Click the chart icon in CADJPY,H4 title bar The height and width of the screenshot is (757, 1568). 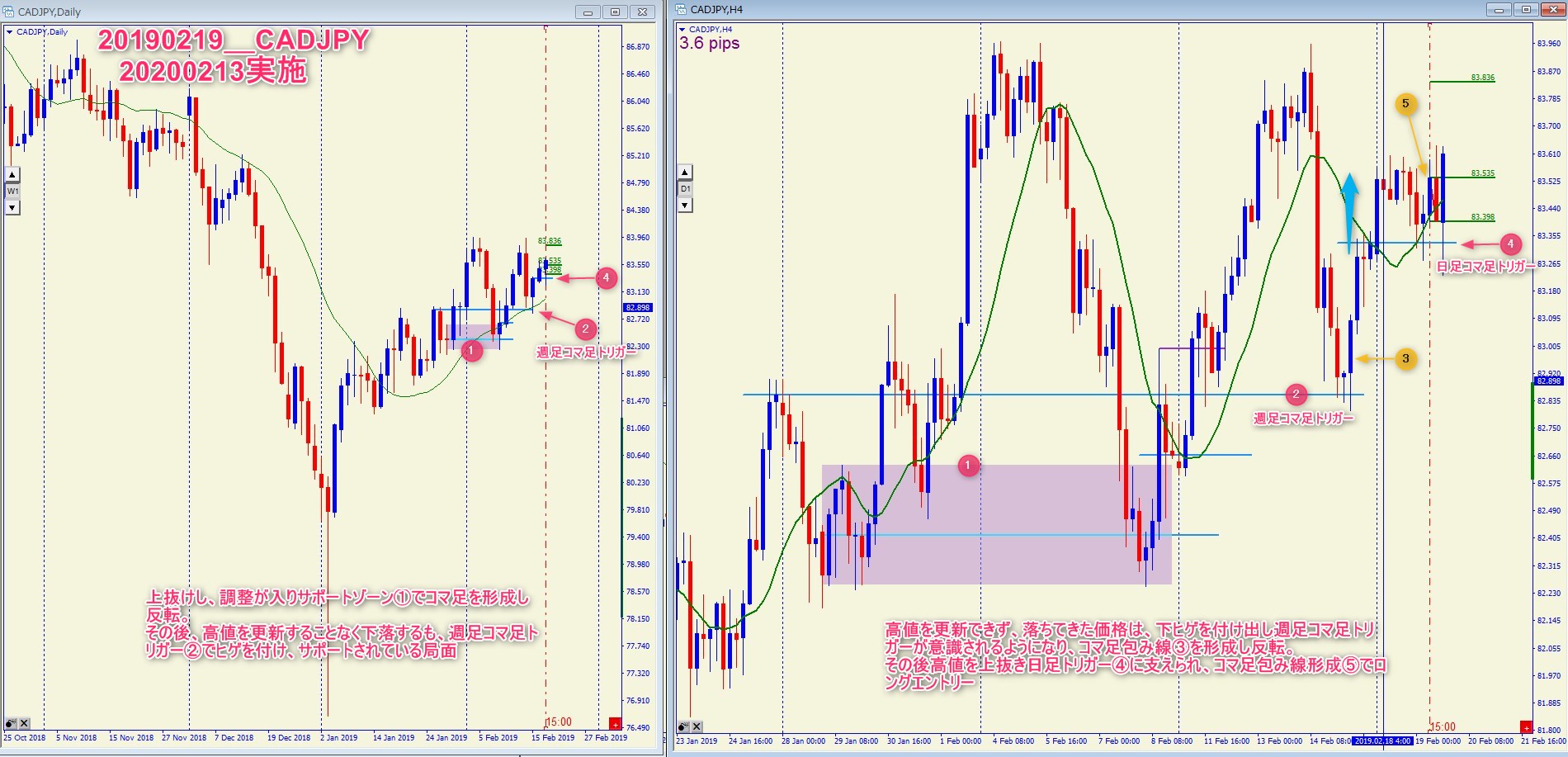tap(681, 10)
